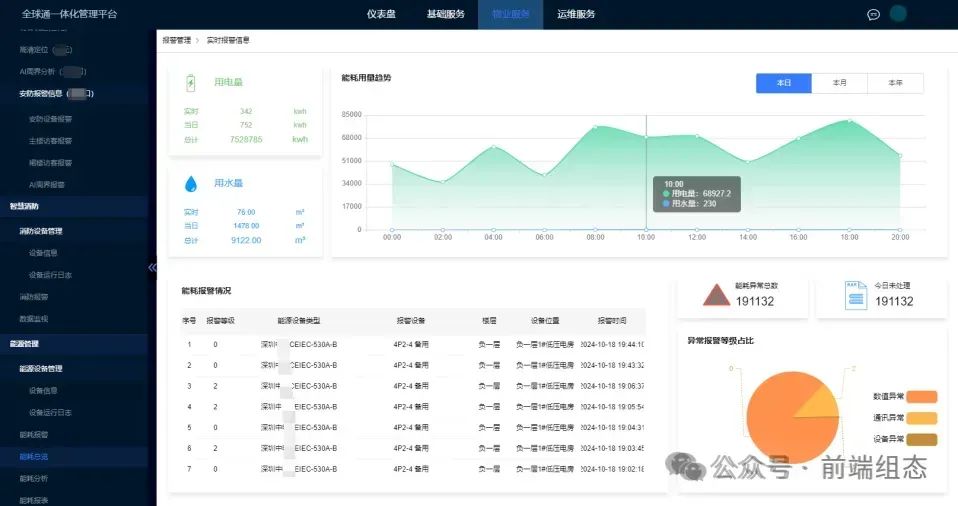Viewport: 958px width, 506px height.
Task: Collapse the 能源设备管理 sidebar group
Action: click(41, 368)
